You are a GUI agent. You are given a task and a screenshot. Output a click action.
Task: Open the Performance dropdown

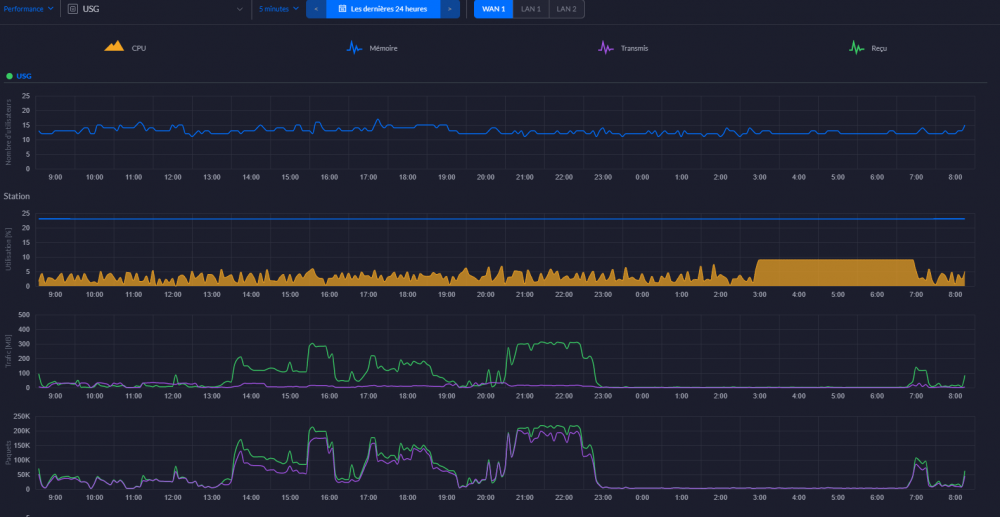pos(28,9)
